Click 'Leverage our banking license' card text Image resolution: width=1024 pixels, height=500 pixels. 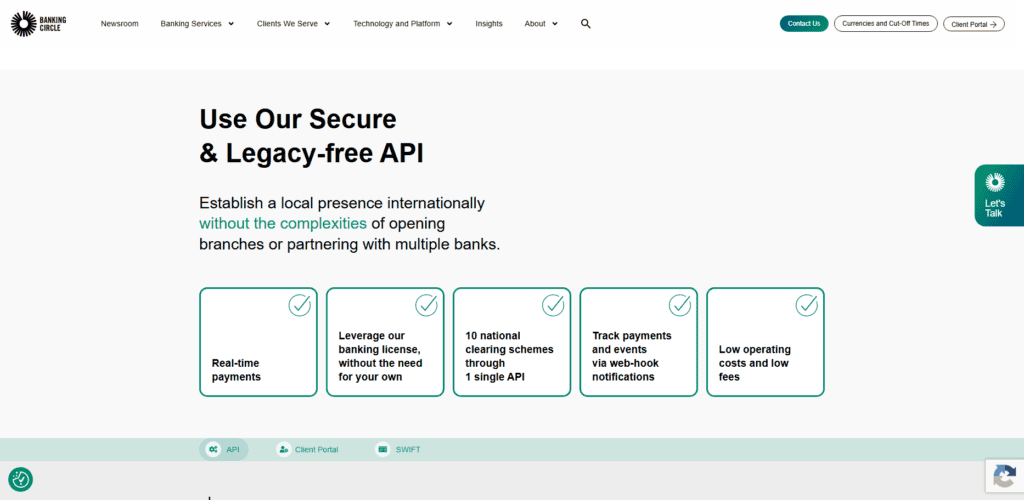click(x=380, y=356)
